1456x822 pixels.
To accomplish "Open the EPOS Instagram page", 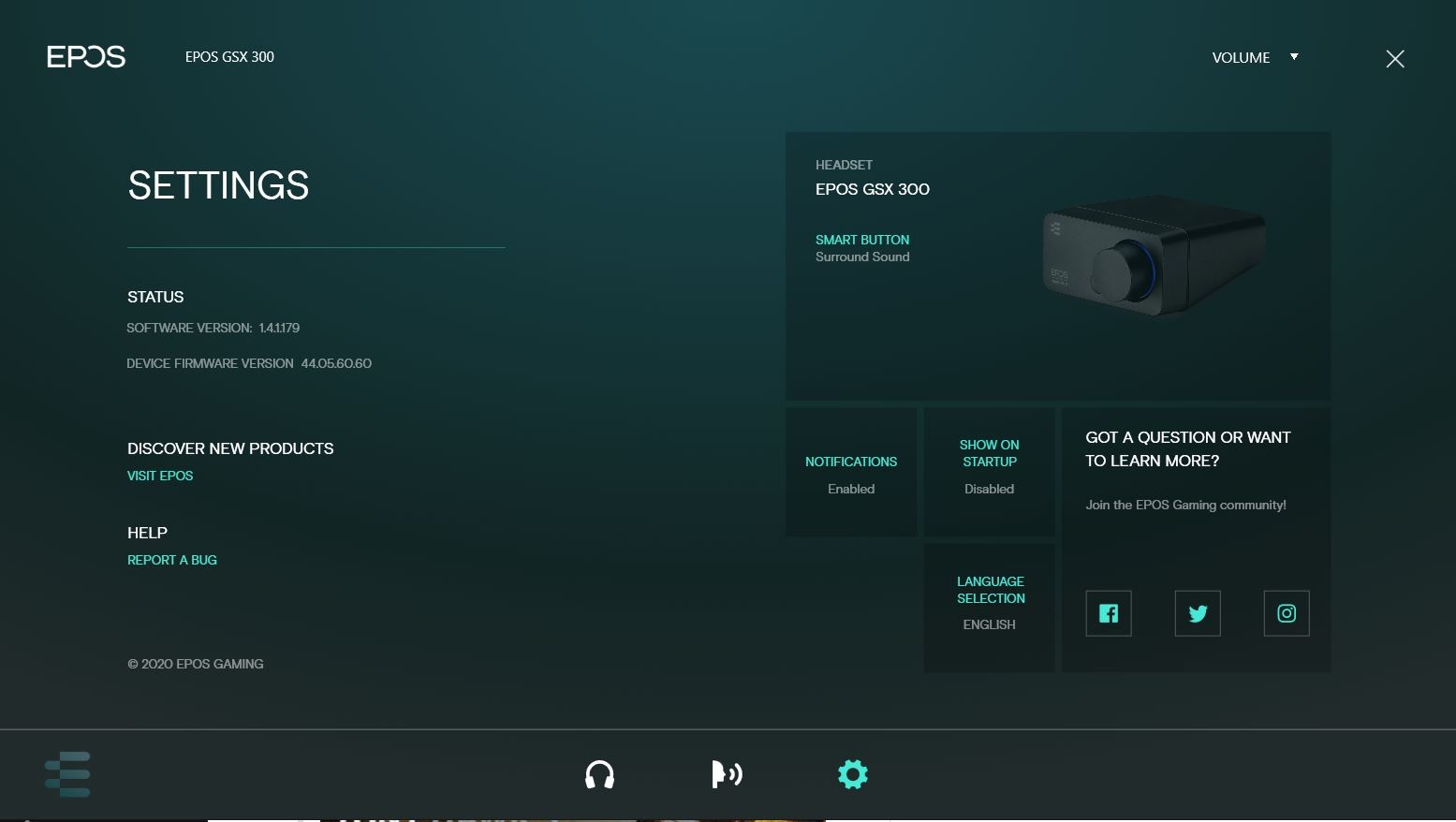I will pyautogui.click(x=1287, y=613).
